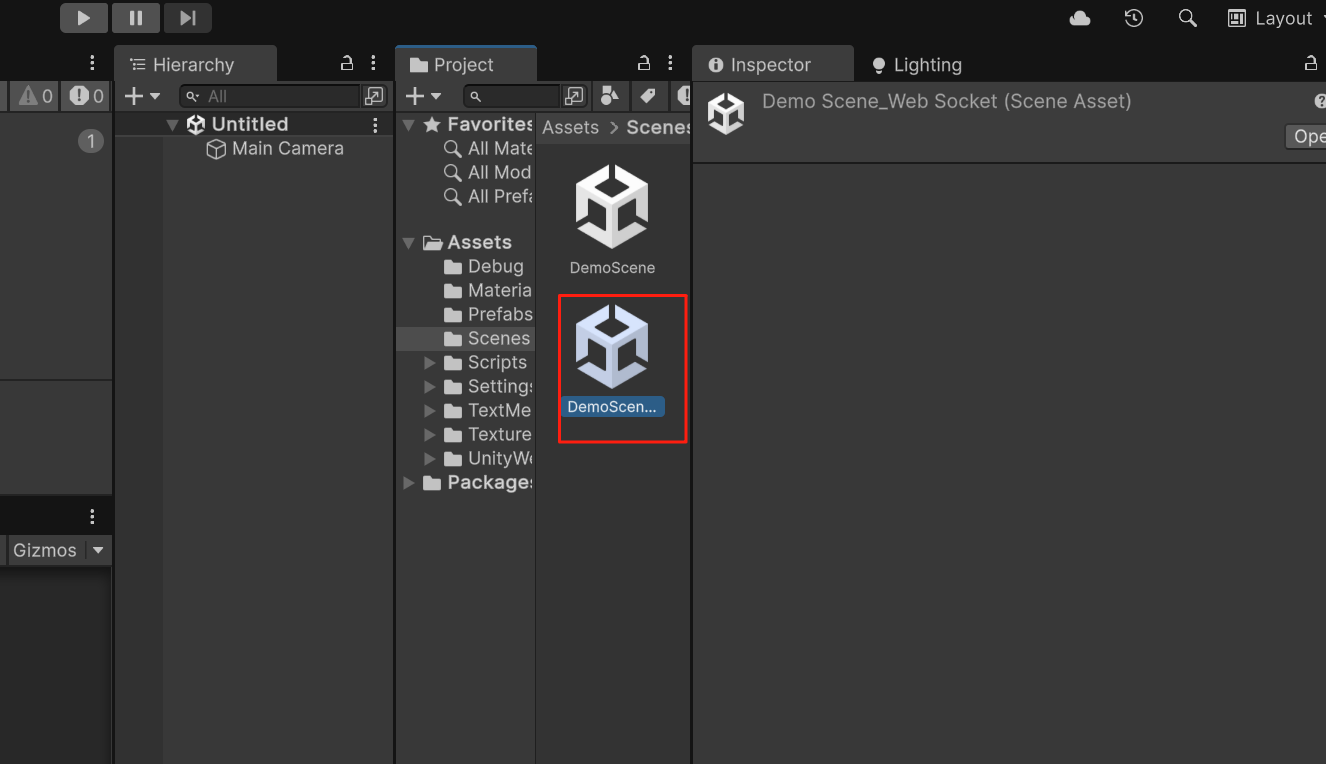The image size is (1326, 764).
Task: Switch to the Project tab
Action: (466, 64)
